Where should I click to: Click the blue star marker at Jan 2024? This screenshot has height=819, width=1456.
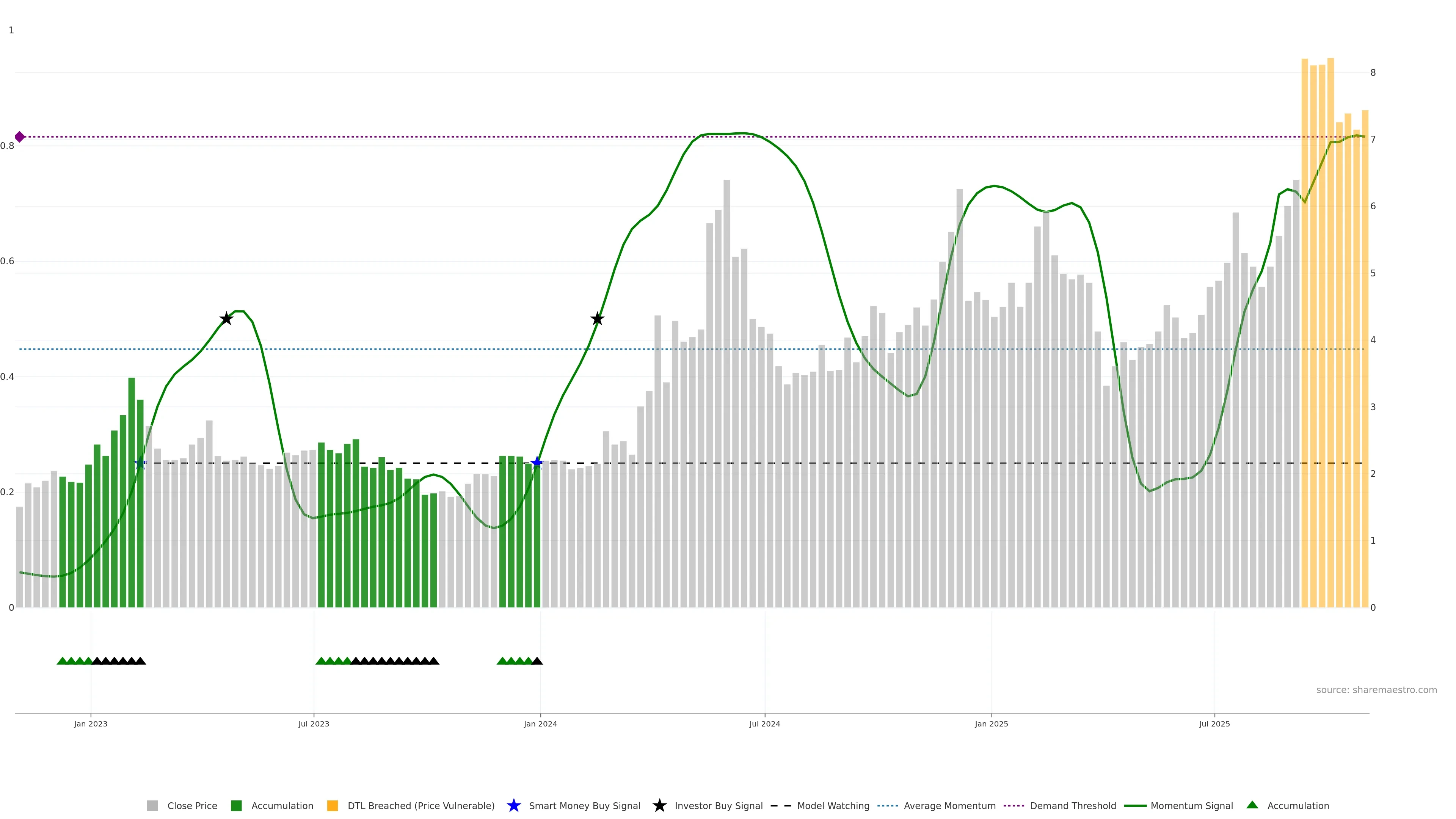click(537, 463)
